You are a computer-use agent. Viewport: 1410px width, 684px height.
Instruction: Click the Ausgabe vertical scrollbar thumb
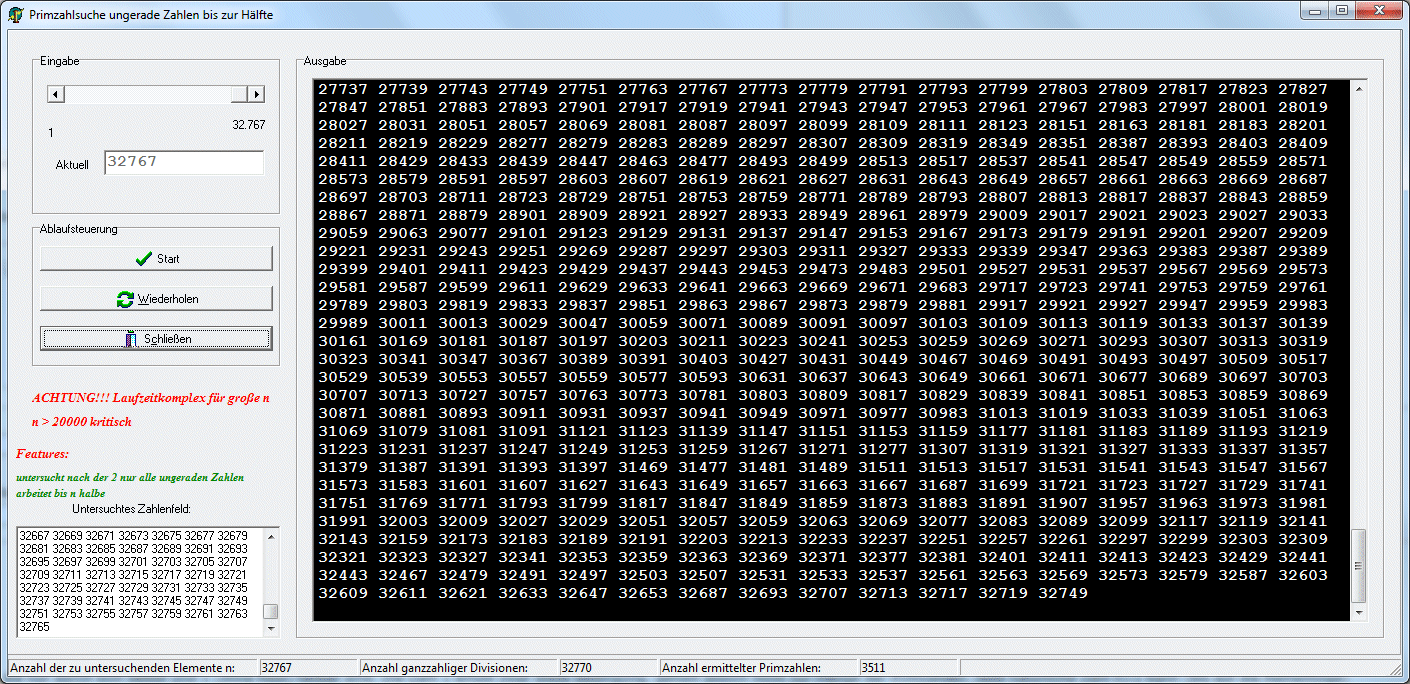1358,565
